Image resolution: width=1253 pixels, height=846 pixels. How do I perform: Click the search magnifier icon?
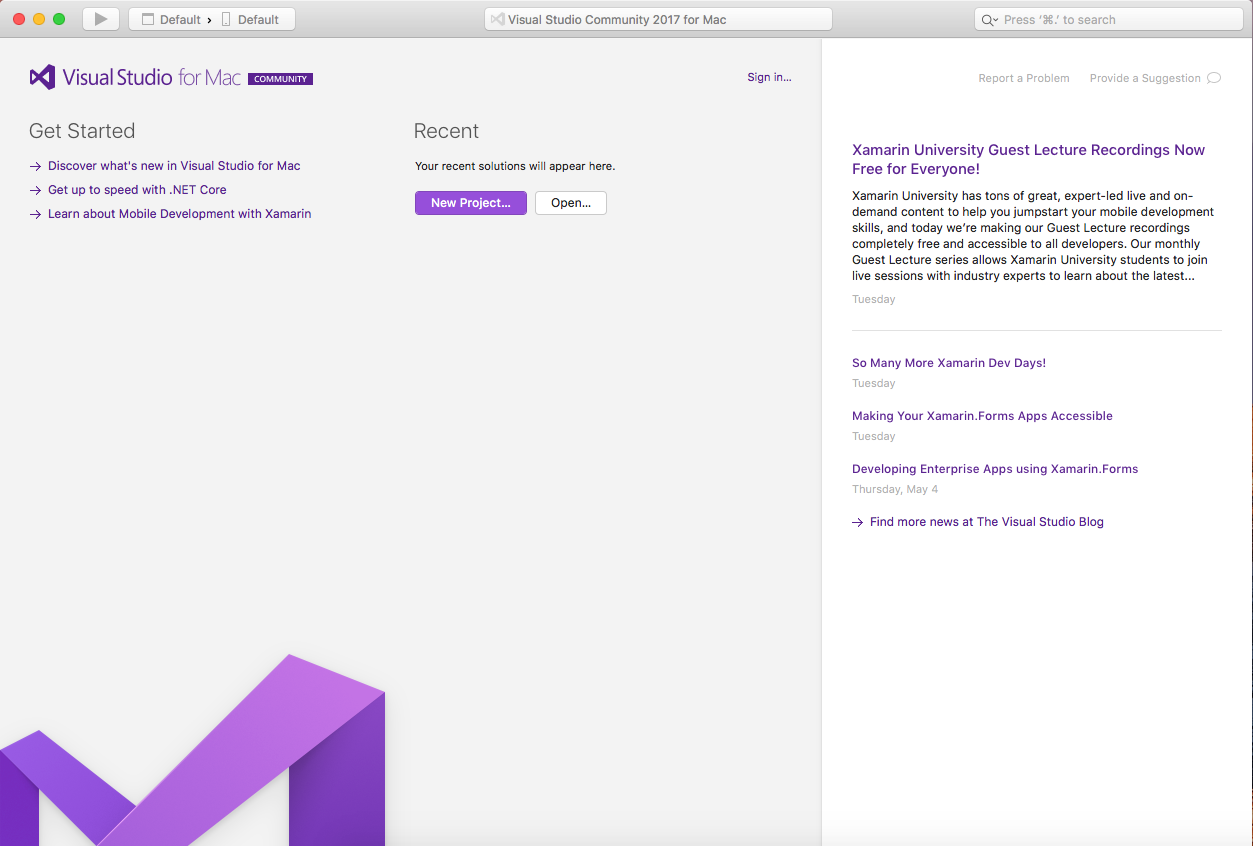click(x=988, y=20)
